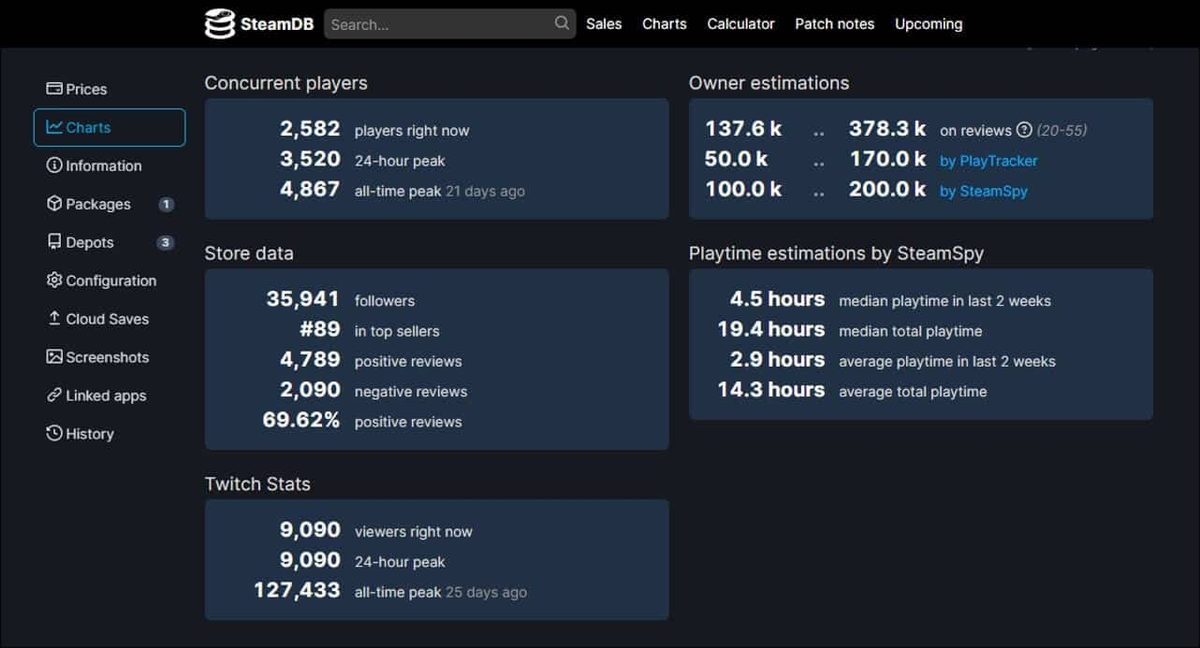Screen dimensions: 1200x648
Task: Click the 2,582 players right now value
Action: [x=310, y=129]
